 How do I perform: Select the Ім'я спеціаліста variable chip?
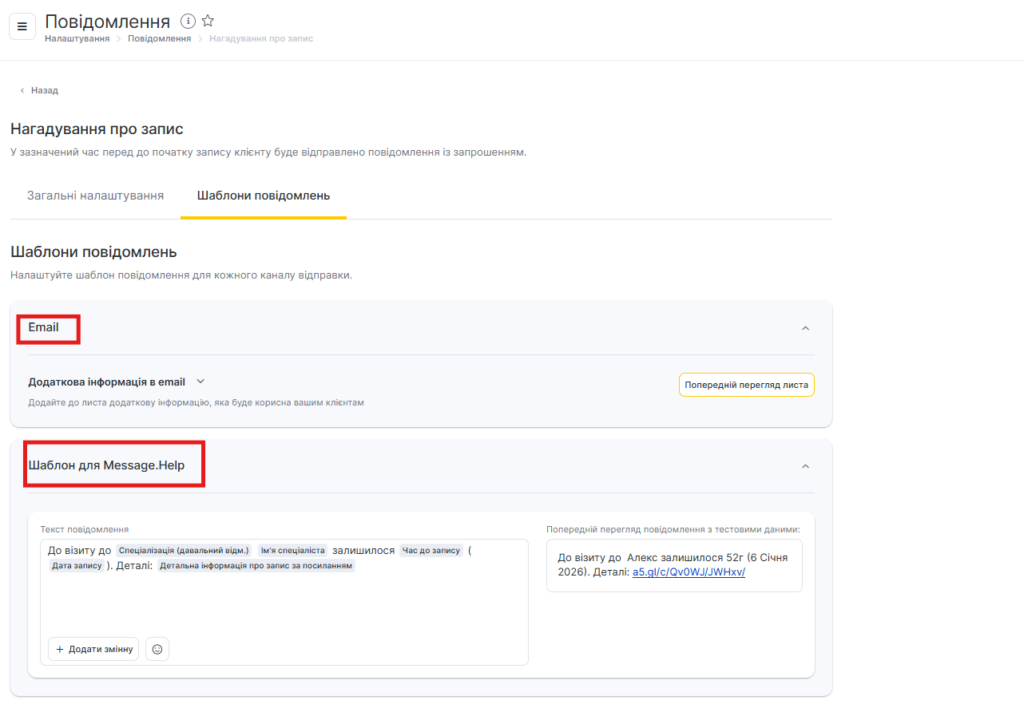point(292,550)
